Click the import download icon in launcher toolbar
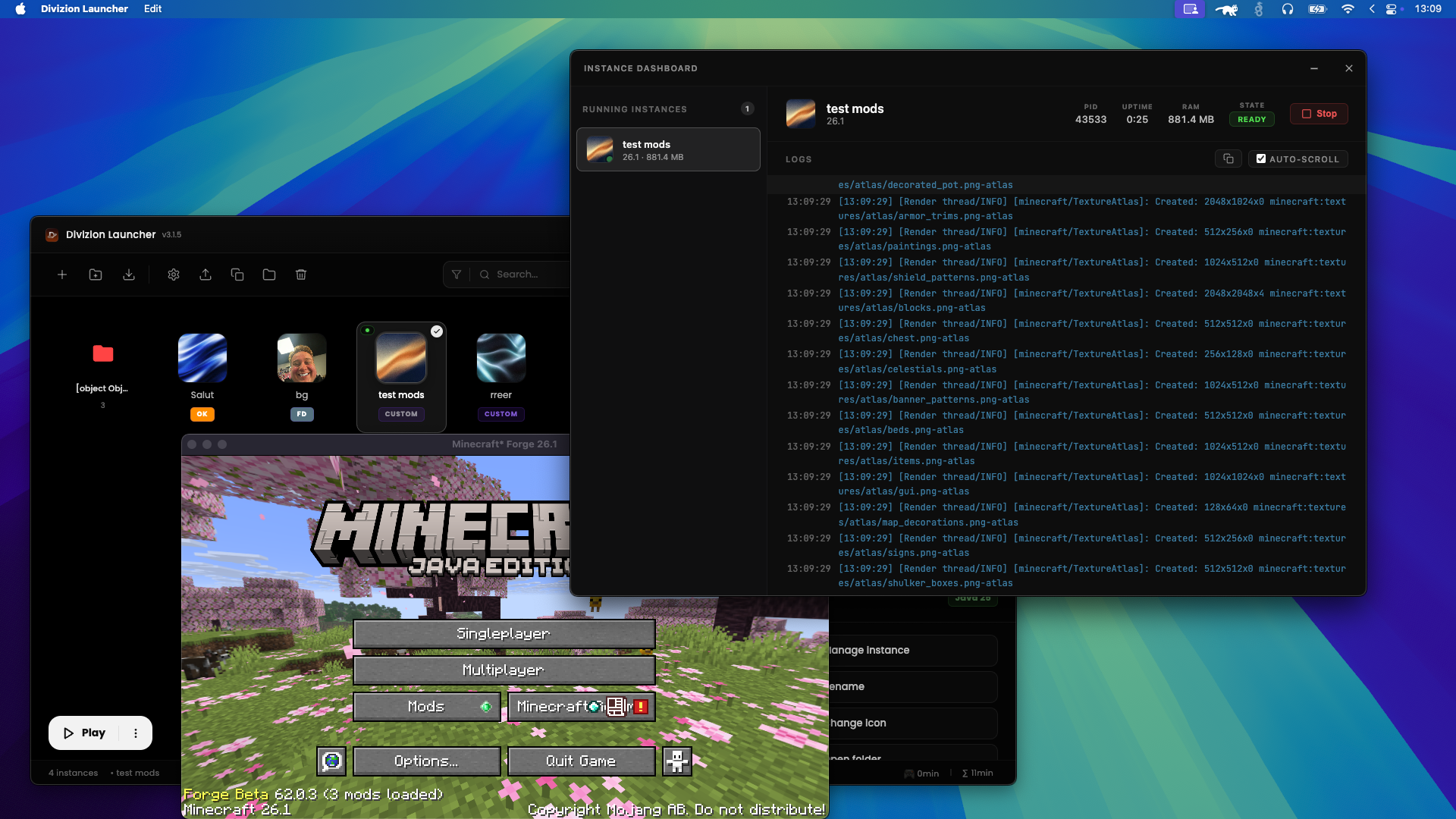The width and height of the screenshot is (1456, 819). (x=129, y=275)
